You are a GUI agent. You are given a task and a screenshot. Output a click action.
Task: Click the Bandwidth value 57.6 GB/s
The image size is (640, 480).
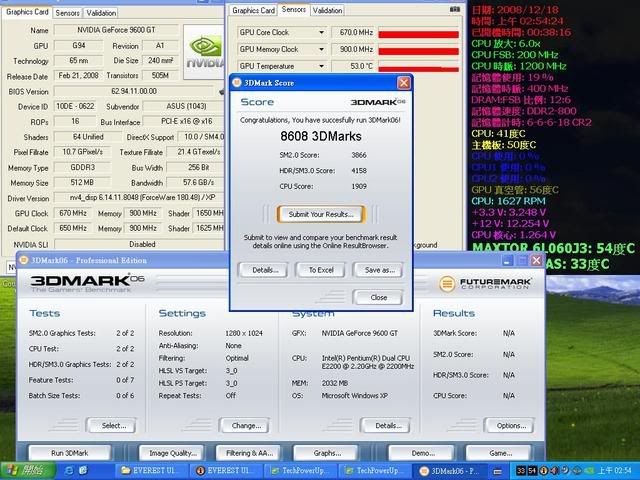point(196,182)
